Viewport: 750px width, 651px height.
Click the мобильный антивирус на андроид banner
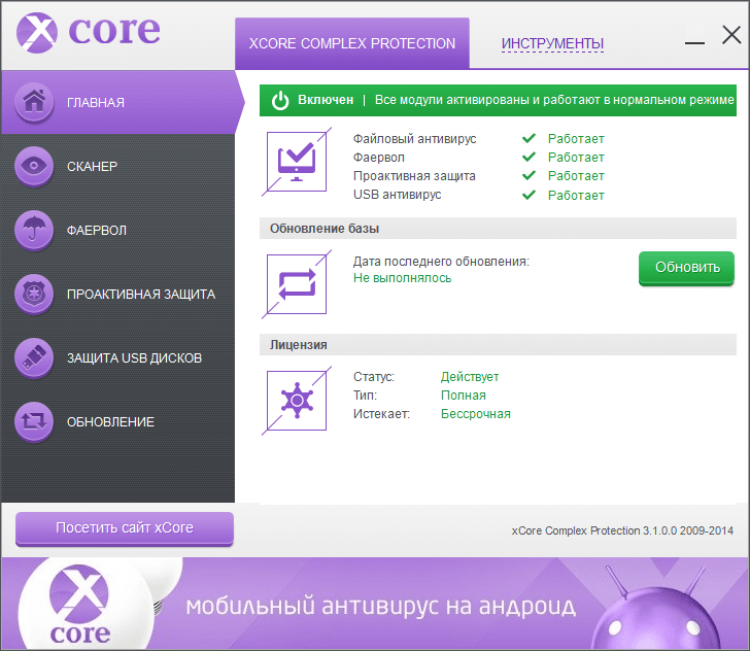[x=375, y=603]
